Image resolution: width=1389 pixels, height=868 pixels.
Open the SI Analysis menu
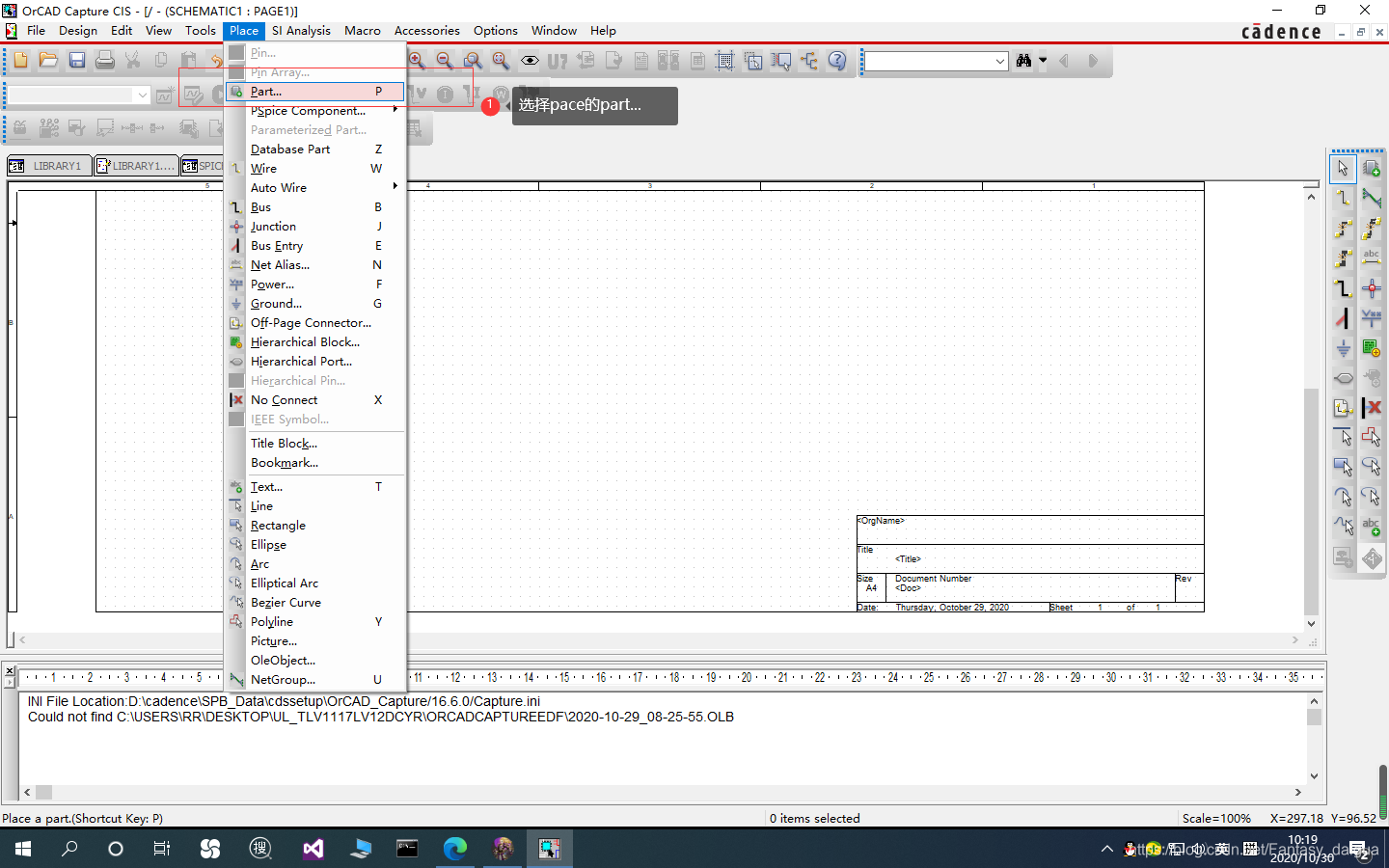tap(301, 31)
